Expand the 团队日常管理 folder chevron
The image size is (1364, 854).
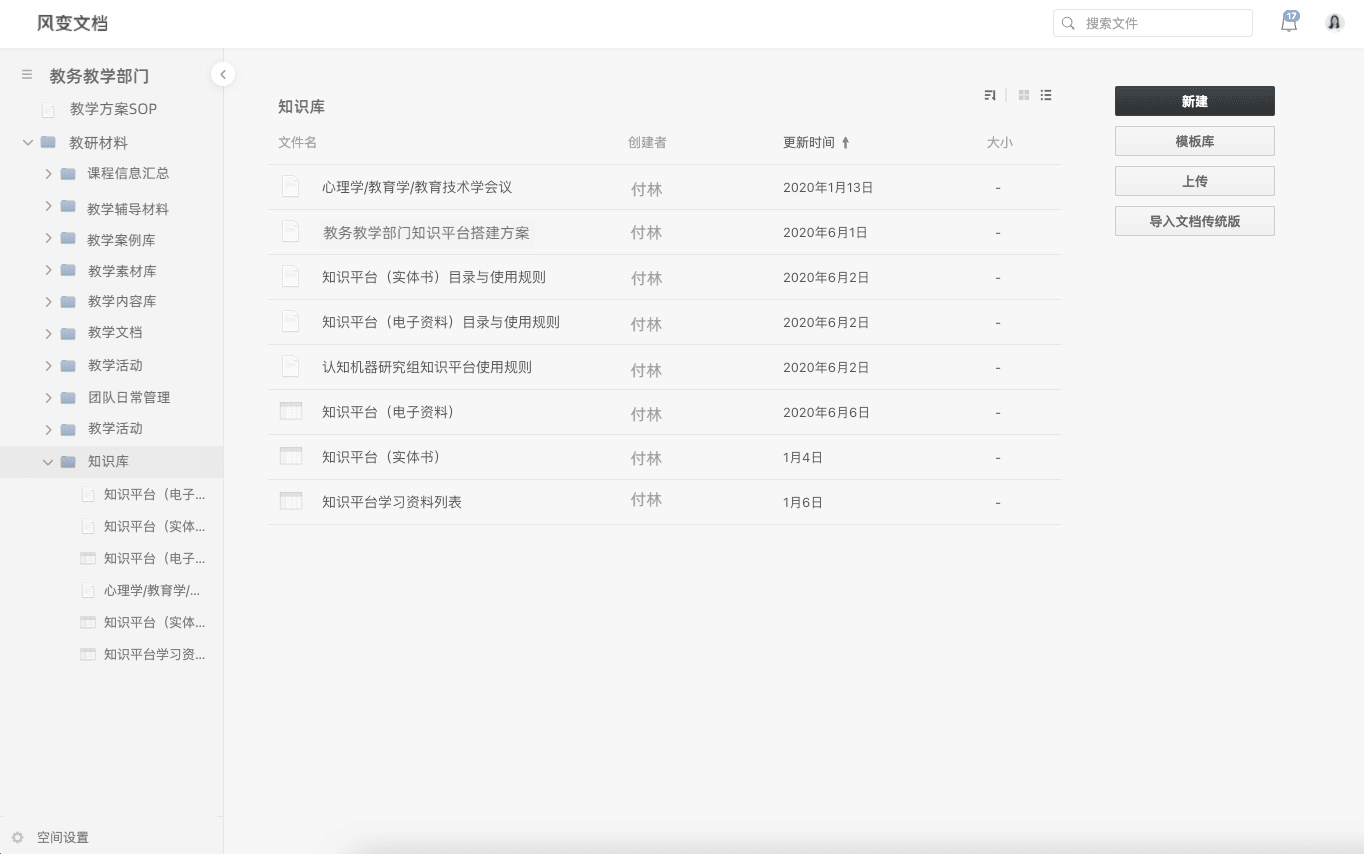click(48, 397)
